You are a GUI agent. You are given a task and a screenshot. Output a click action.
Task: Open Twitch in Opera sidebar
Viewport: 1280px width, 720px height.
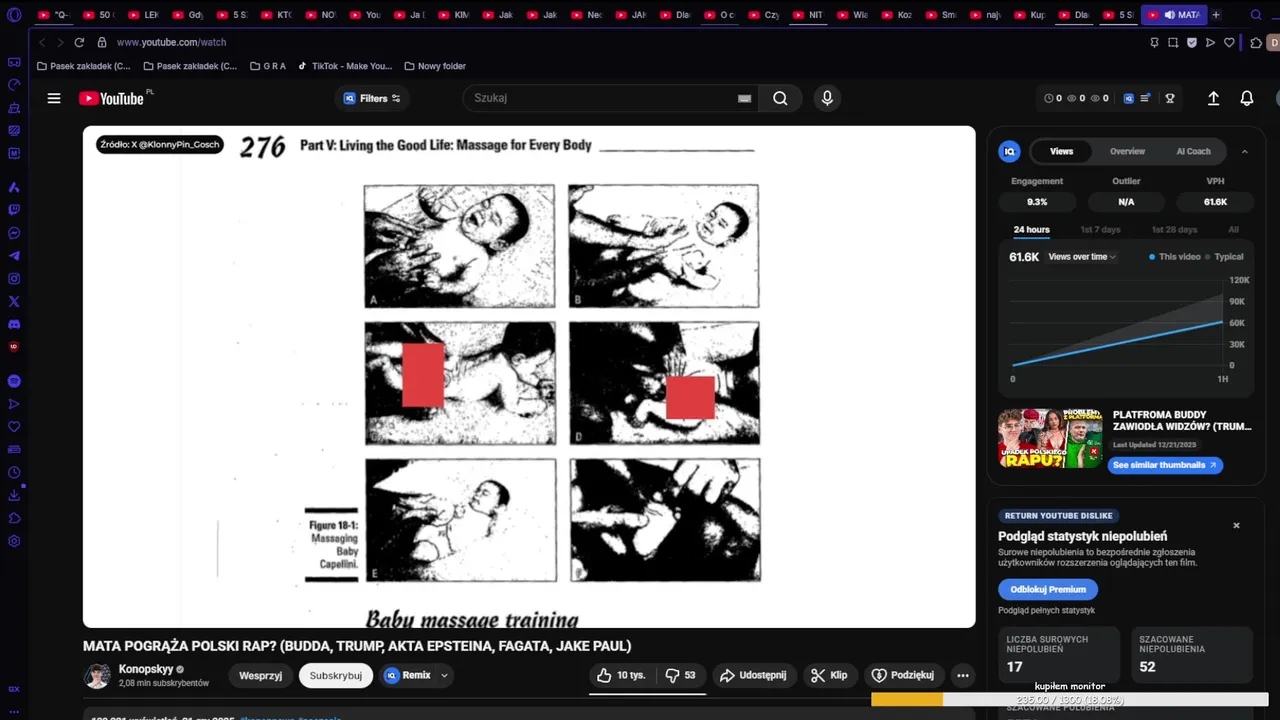14,210
